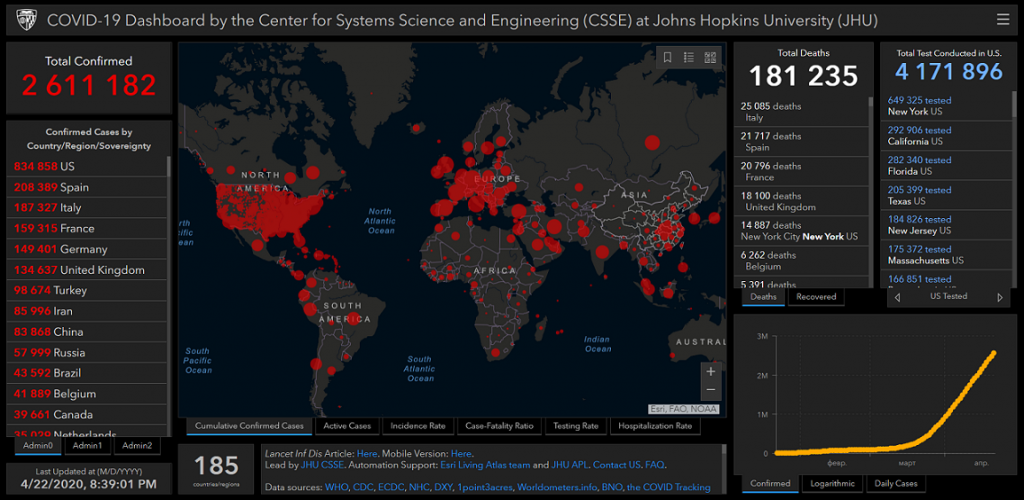The width and height of the screenshot is (1024, 500).
Task: Open the basemap gallery grid icon
Action: click(x=711, y=57)
